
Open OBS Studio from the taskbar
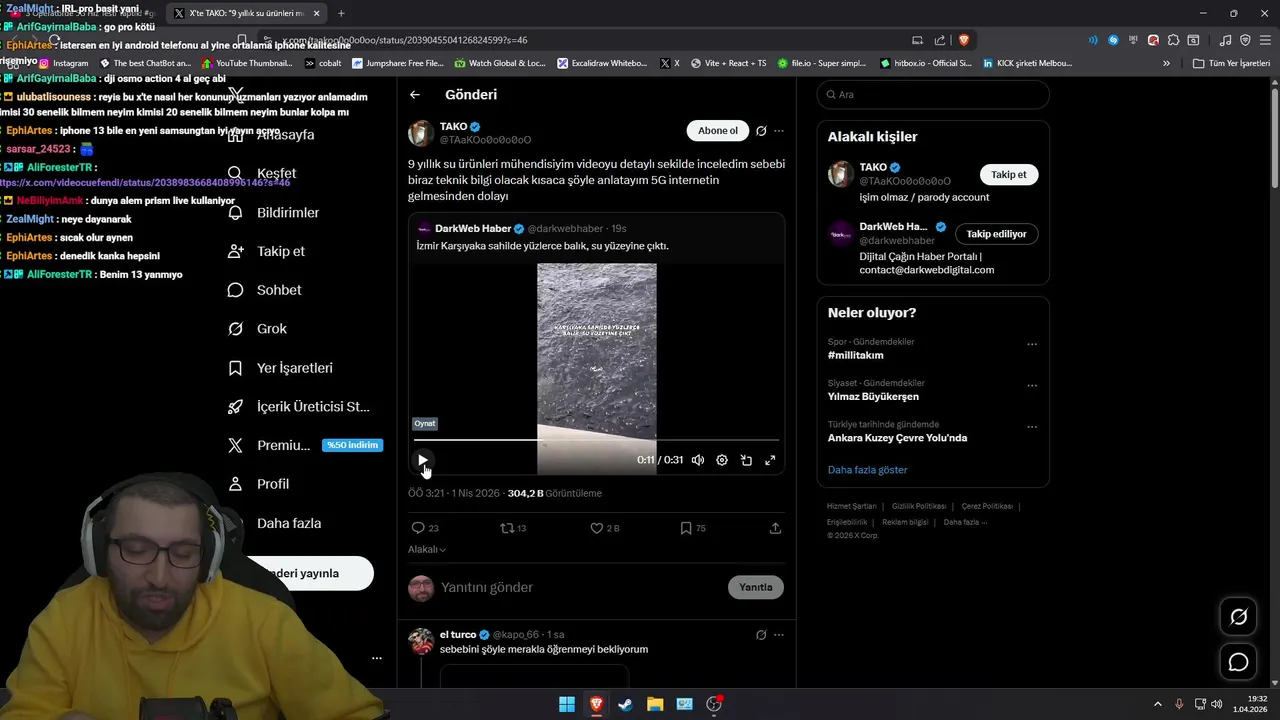(x=714, y=704)
